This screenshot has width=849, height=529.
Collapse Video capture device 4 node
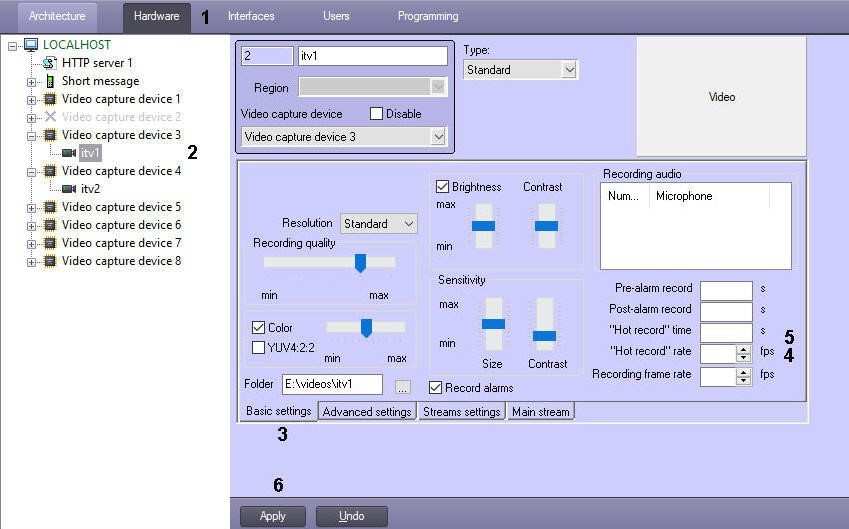tap(31, 172)
